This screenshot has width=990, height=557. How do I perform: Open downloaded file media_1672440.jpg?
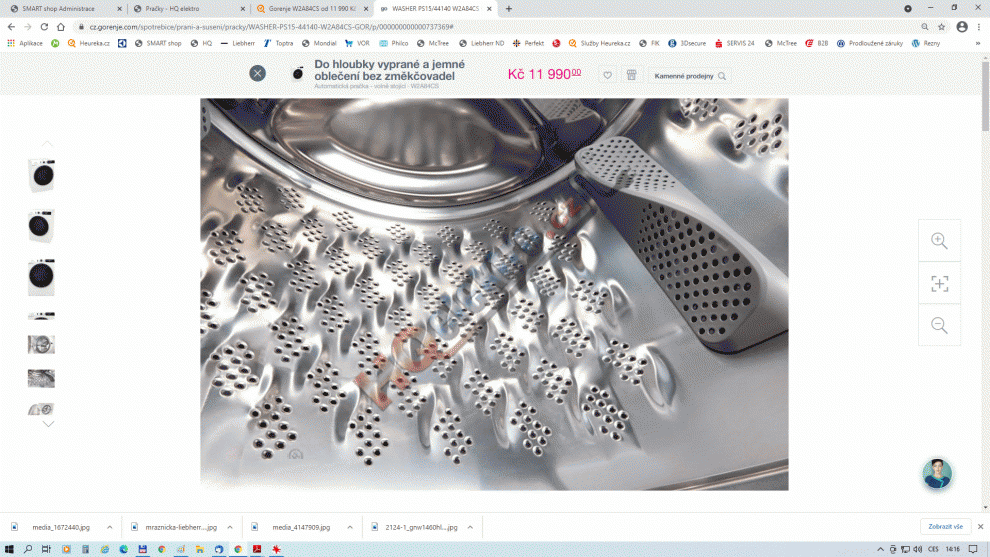pyautogui.click(x=54, y=527)
